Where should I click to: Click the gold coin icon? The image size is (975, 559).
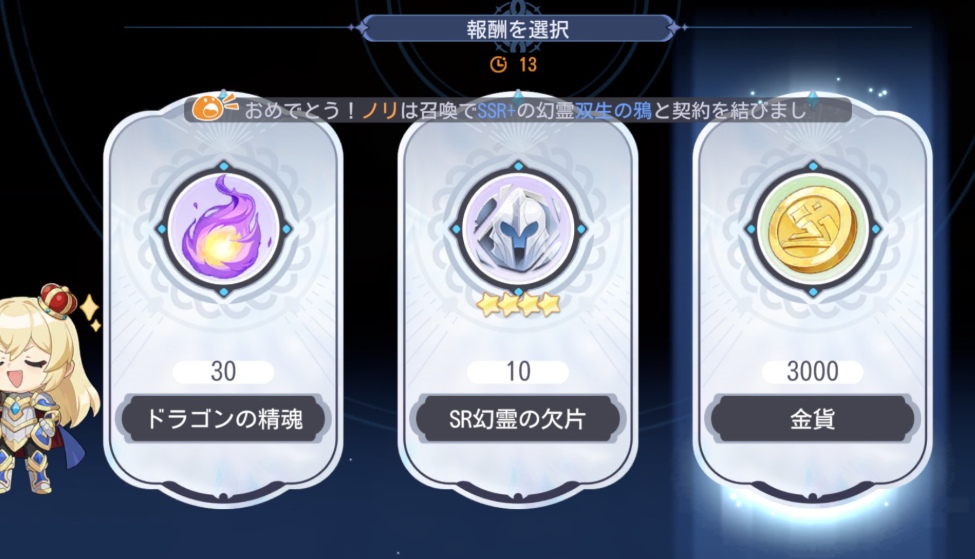[813, 229]
